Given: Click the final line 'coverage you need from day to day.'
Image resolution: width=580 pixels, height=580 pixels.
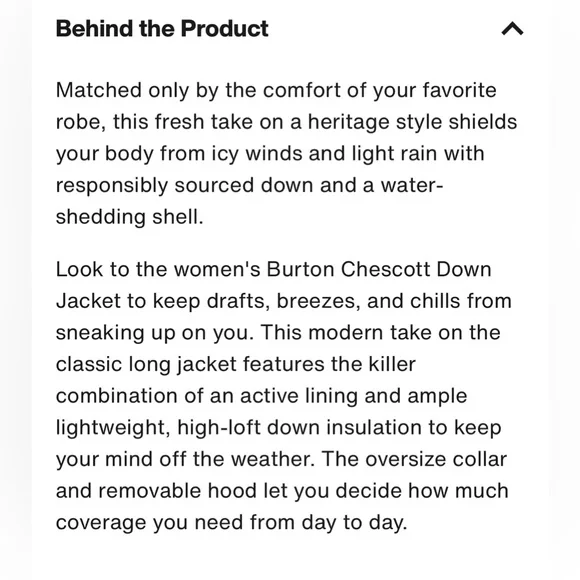Looking at the screenshot, I should click(x=232, y=523).
